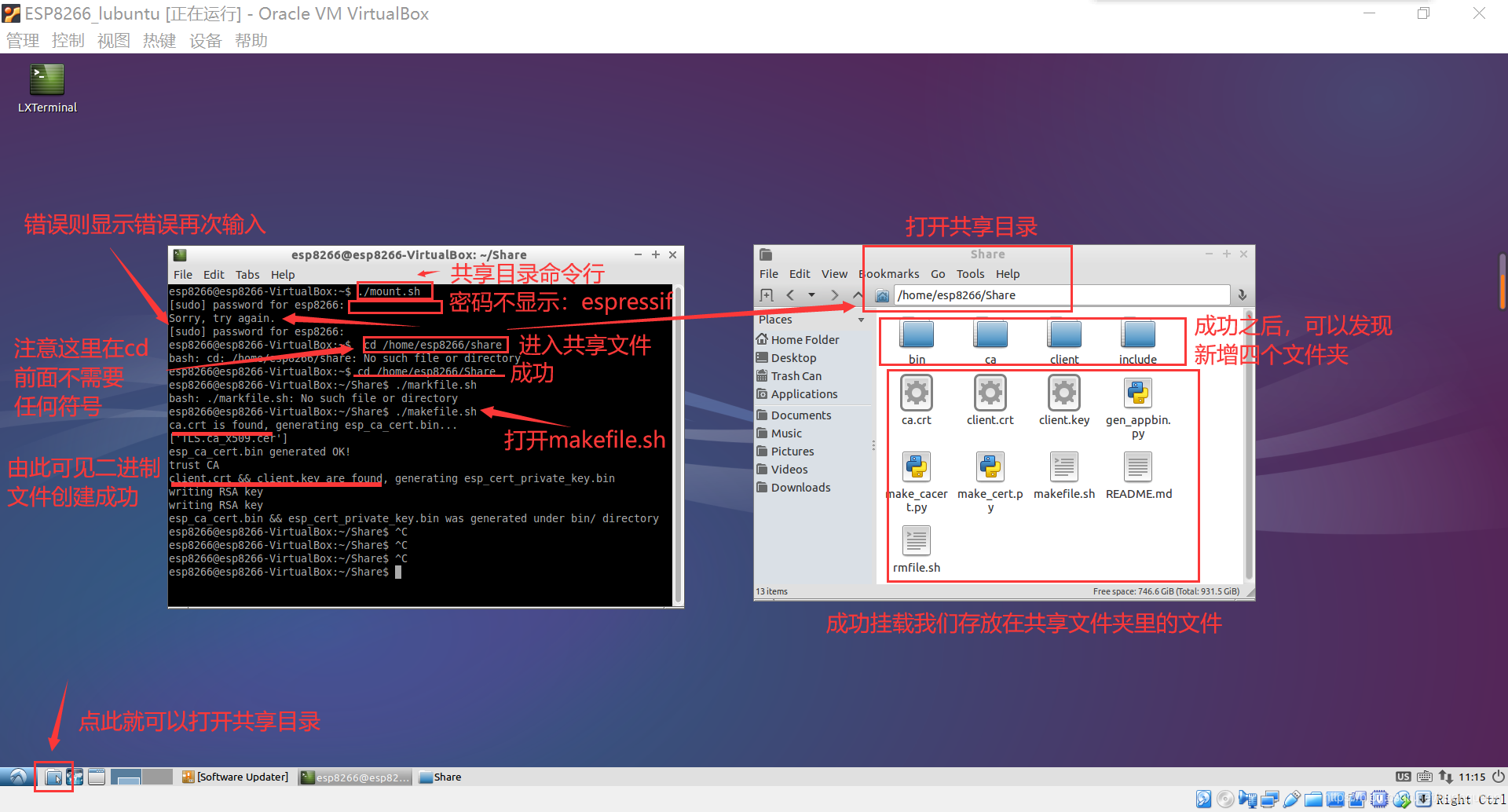Click the VirtualBox hard disk status icon
The width and height of the screenshot is (1508, 812).
click(1203, 799)
